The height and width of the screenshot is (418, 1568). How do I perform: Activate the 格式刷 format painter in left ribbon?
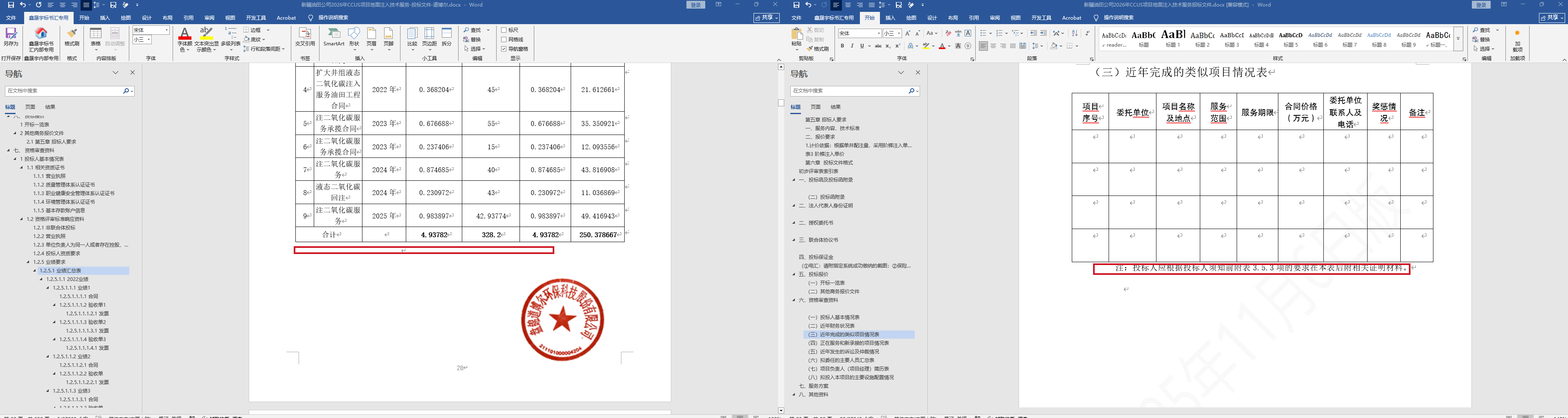coord(72,36)
